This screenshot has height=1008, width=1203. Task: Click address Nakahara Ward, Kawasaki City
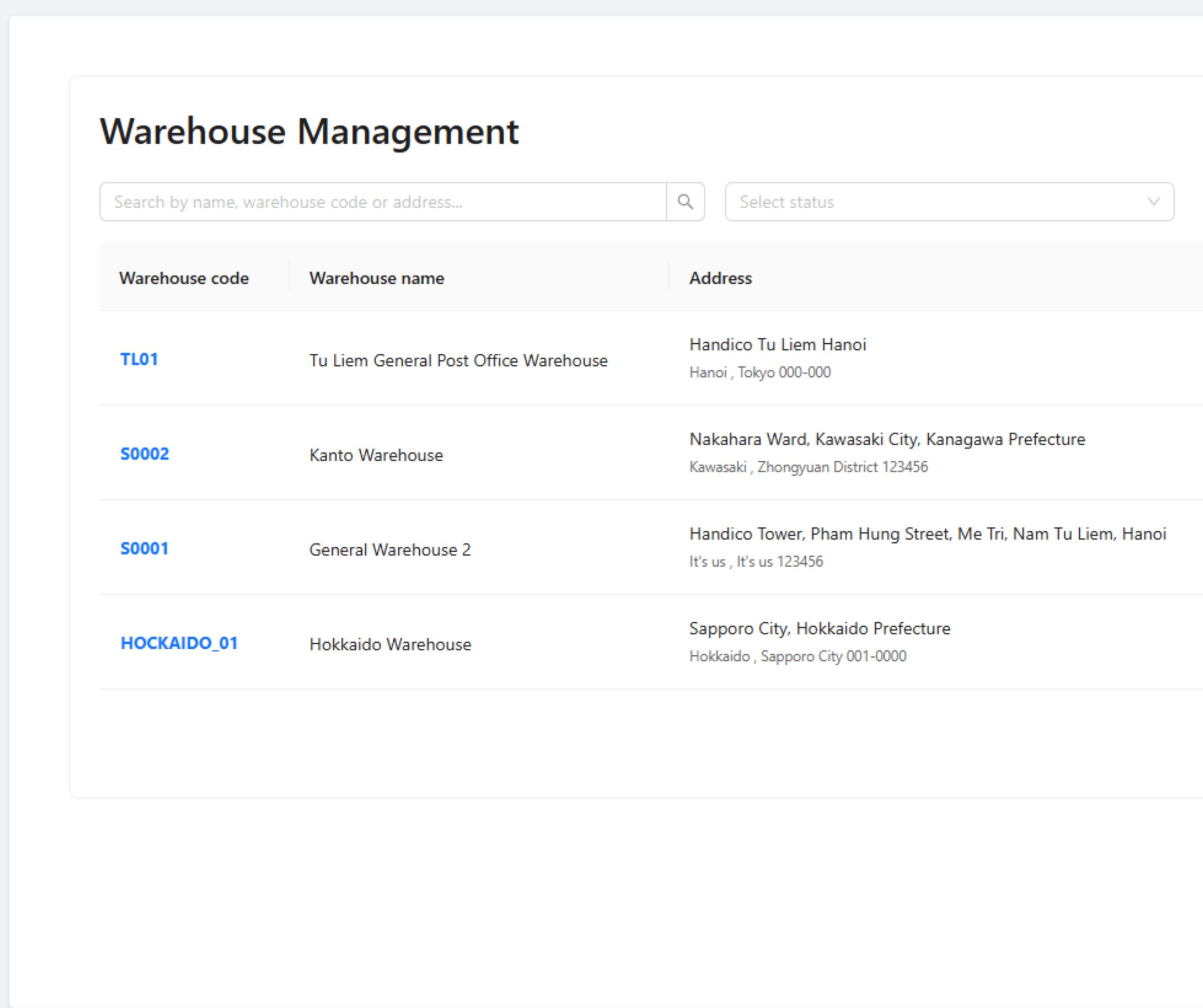887,439
